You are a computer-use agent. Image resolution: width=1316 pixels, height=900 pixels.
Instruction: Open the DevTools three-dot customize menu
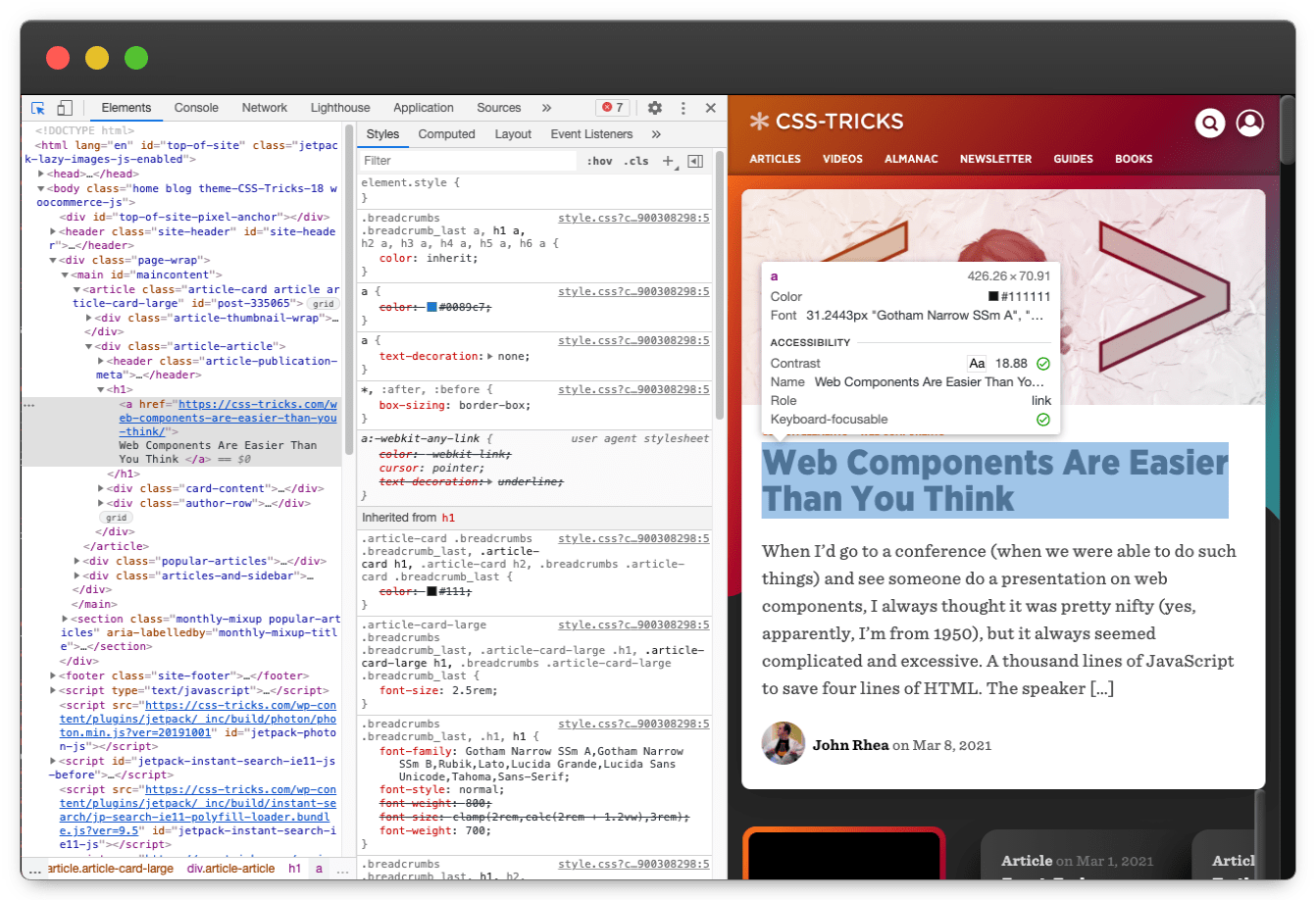683,108
